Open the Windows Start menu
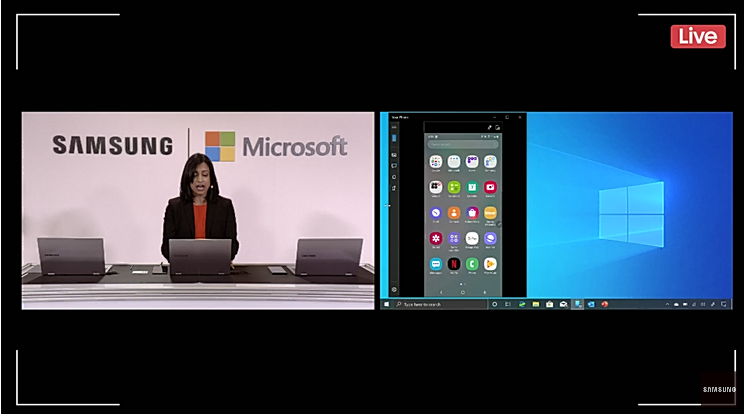744x414 pixels. click(x=386, y=304)
